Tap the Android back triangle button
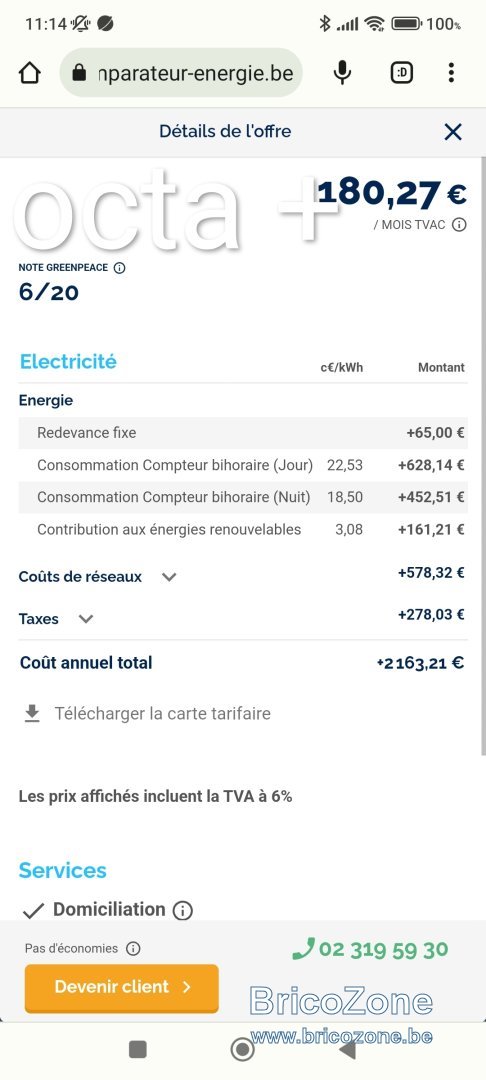This screenshot has height=1080, width=486. point(347,1049)
